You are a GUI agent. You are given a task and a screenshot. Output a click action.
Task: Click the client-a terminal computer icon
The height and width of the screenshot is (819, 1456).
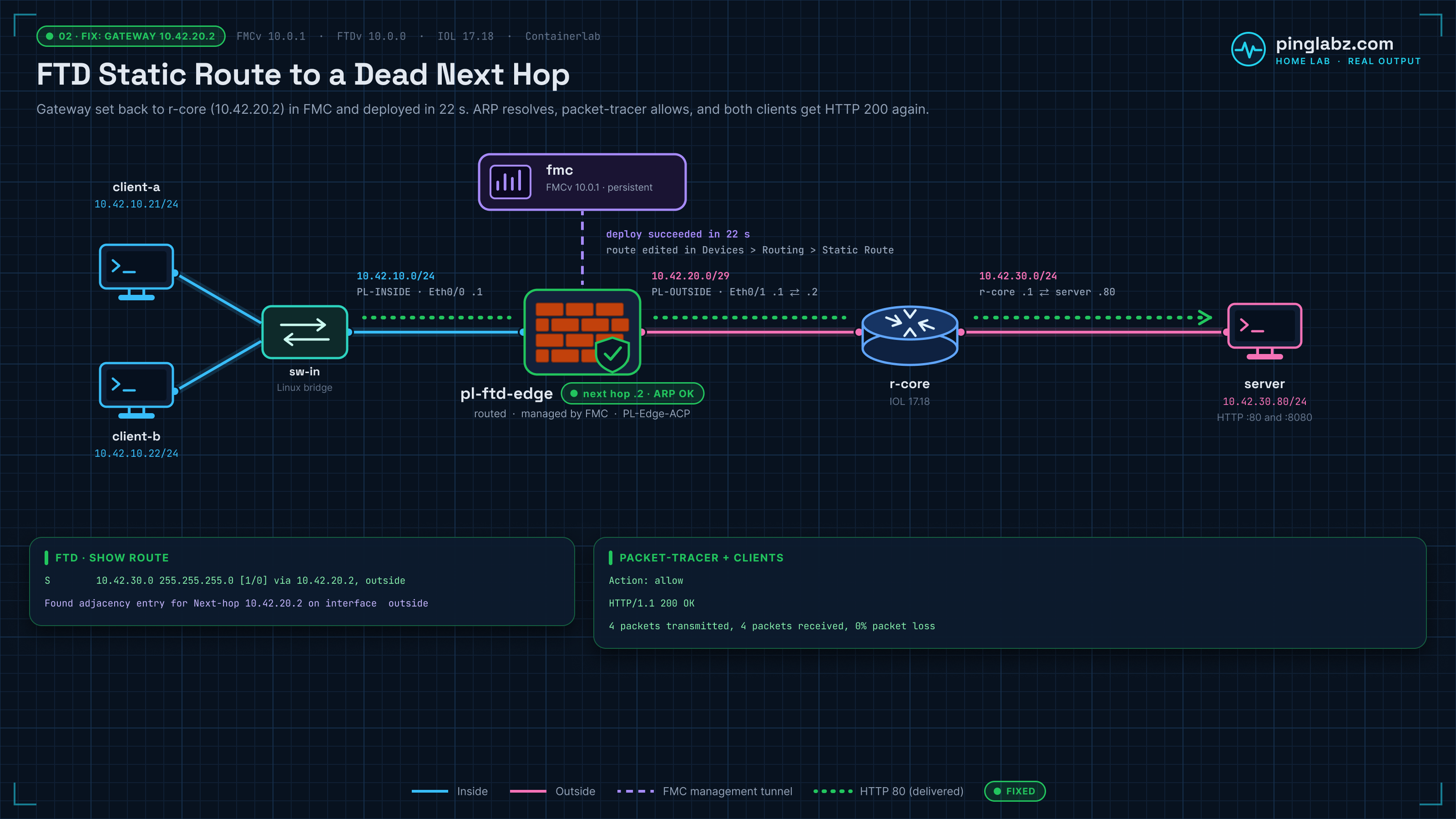(136, 272)
